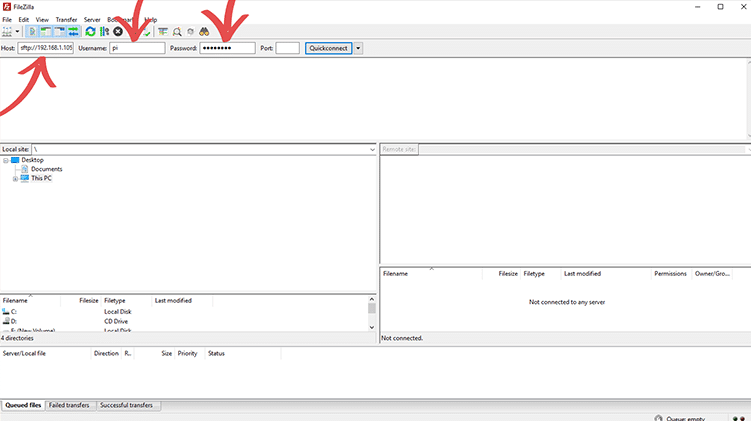This screenshot has width=751, height=421.
Task: Click the Quickconnect button
Action: [x=329, y=48]
